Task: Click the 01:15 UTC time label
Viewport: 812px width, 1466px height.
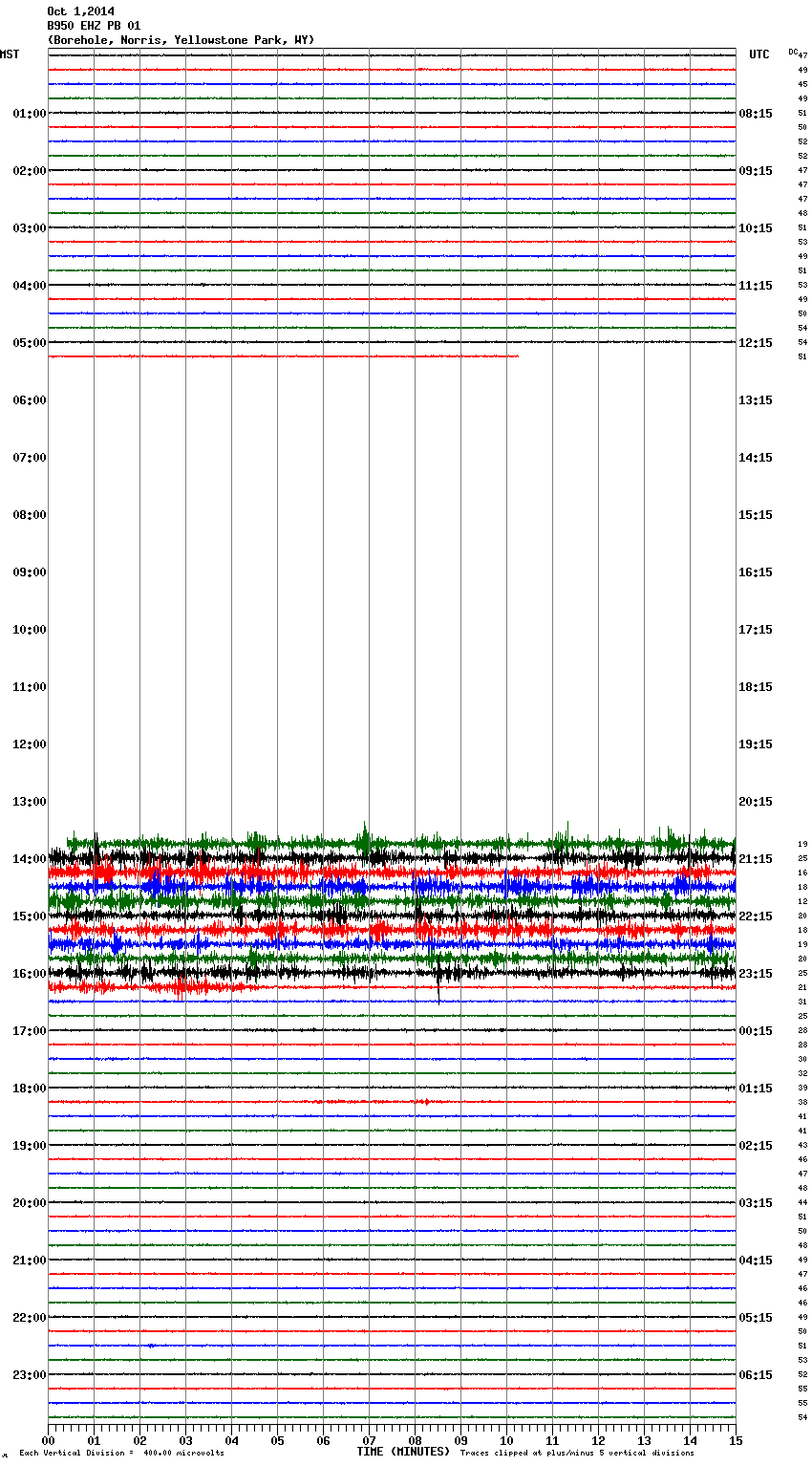Action: pos(756,1089)
